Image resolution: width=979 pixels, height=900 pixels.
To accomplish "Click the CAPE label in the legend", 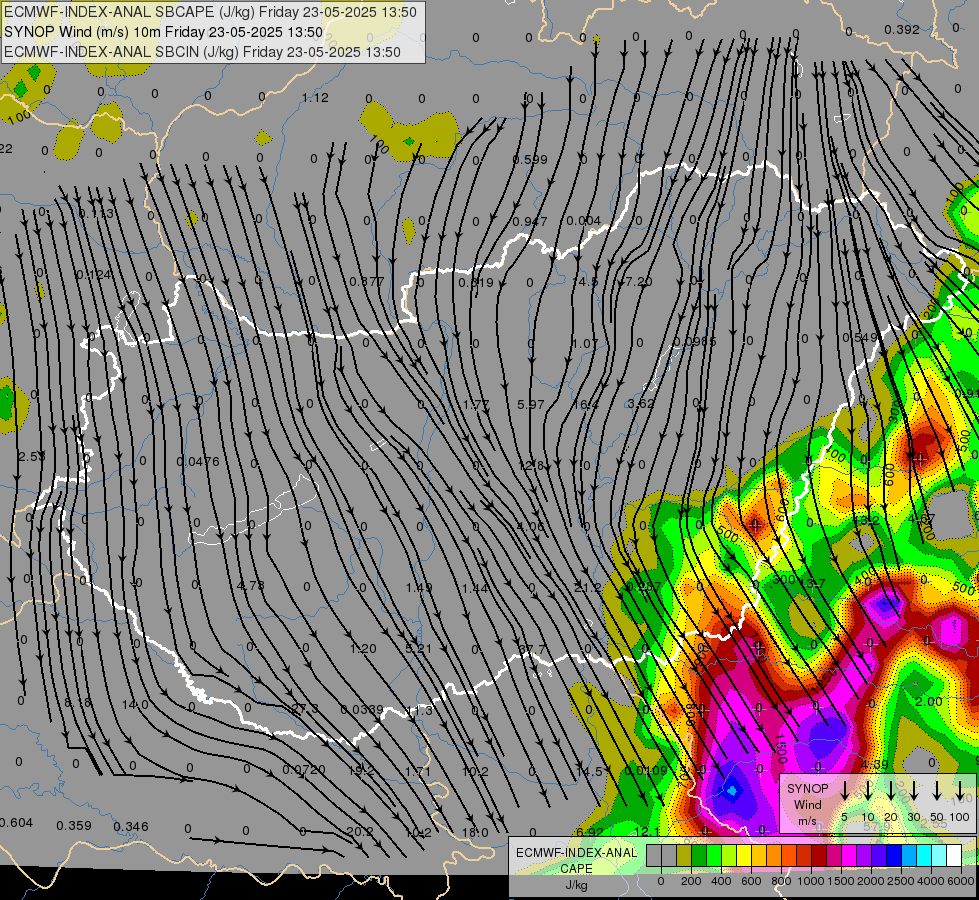I will pos(576,869).
